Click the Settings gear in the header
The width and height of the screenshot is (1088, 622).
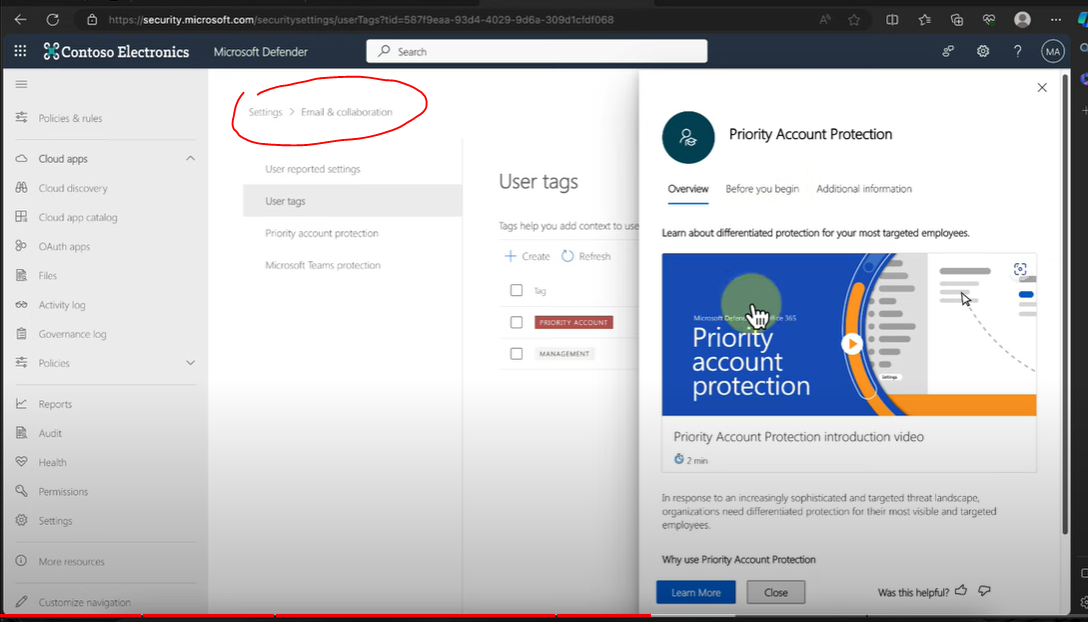[x=983, y=51]
